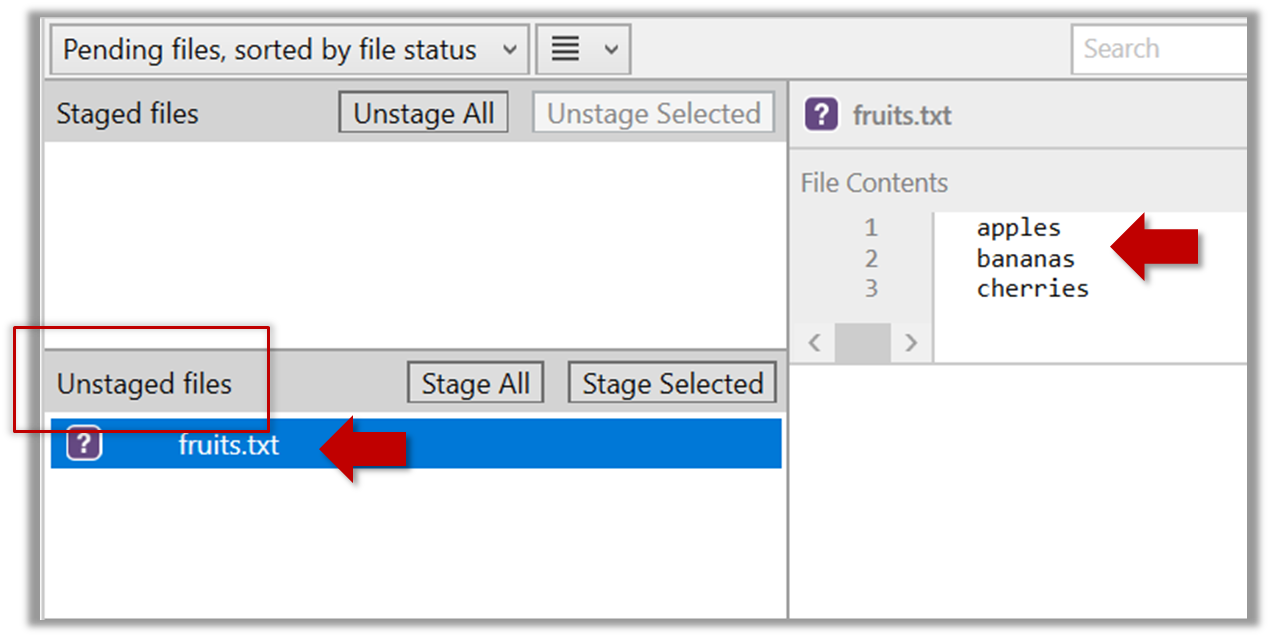Select the "apples" line in File Contents
This screenshot has height=637, width=1270.
(1018, 229)
